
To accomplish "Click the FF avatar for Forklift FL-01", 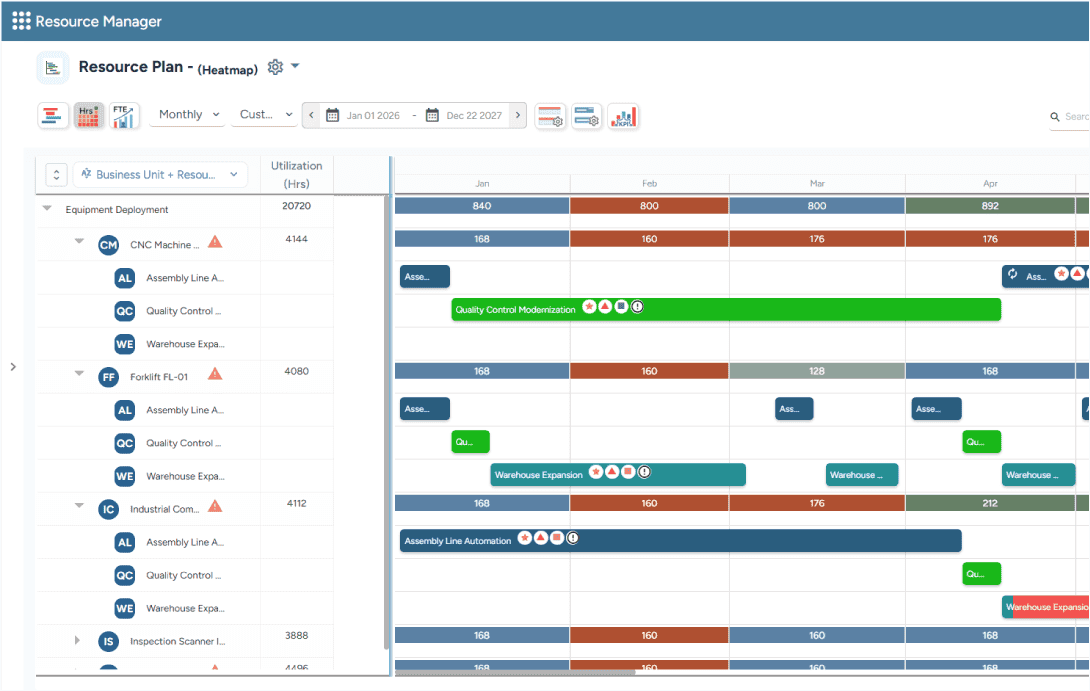I will click(108, 377).
